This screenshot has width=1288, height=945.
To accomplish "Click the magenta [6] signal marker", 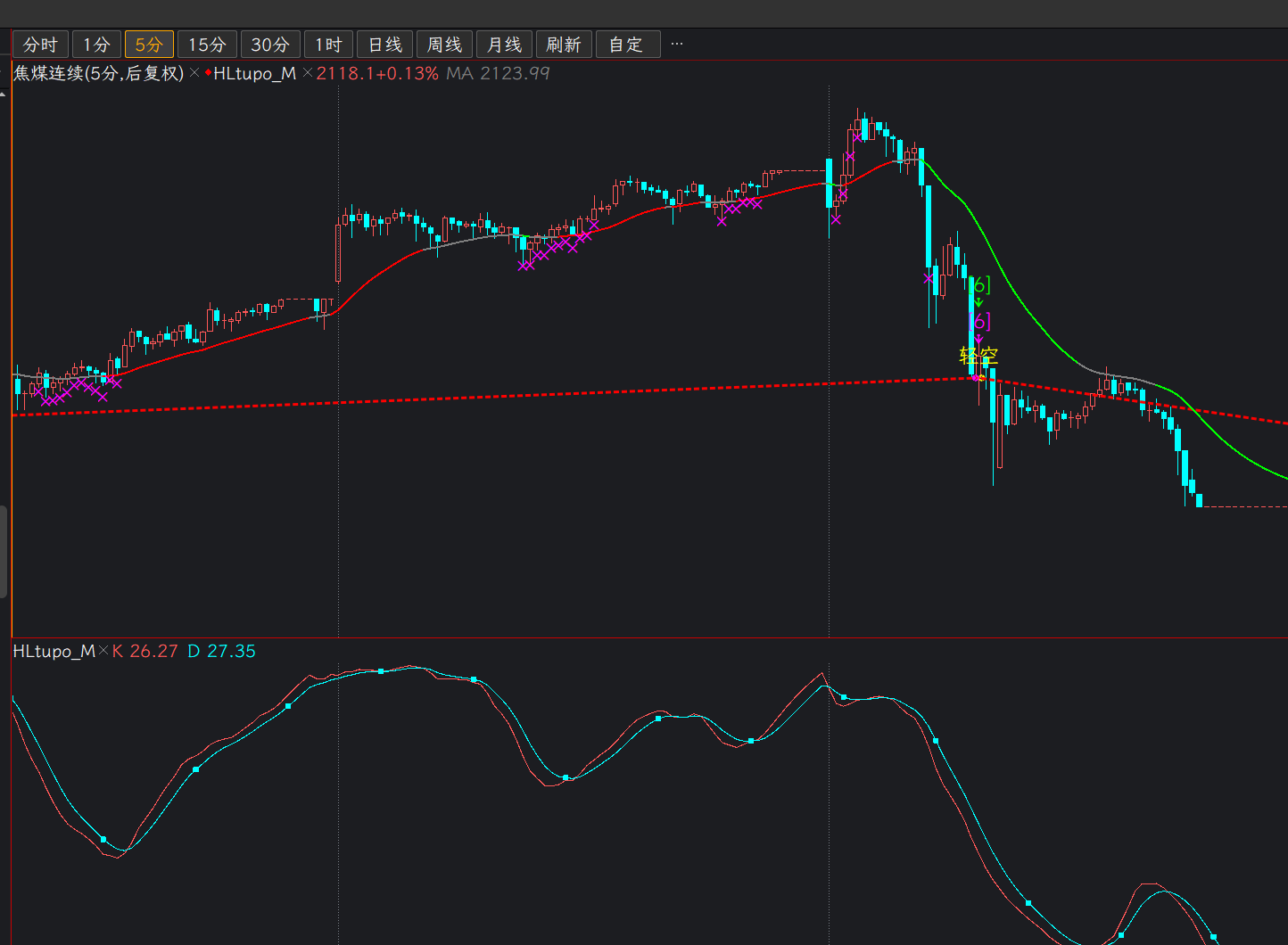I will (x=979, y=321).
